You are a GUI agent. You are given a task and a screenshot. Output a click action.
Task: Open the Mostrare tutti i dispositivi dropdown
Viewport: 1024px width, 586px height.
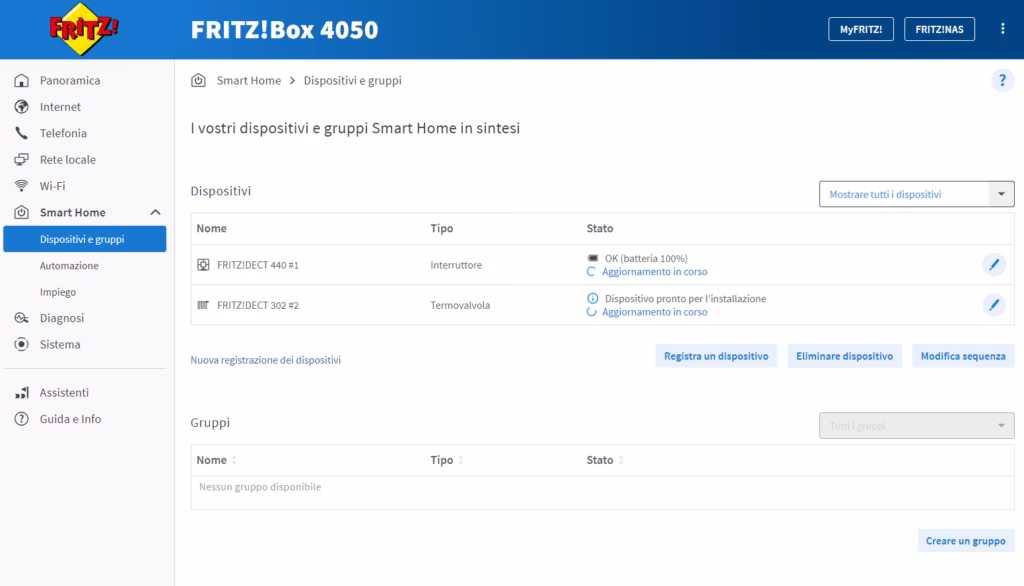[x=916, y=194]
